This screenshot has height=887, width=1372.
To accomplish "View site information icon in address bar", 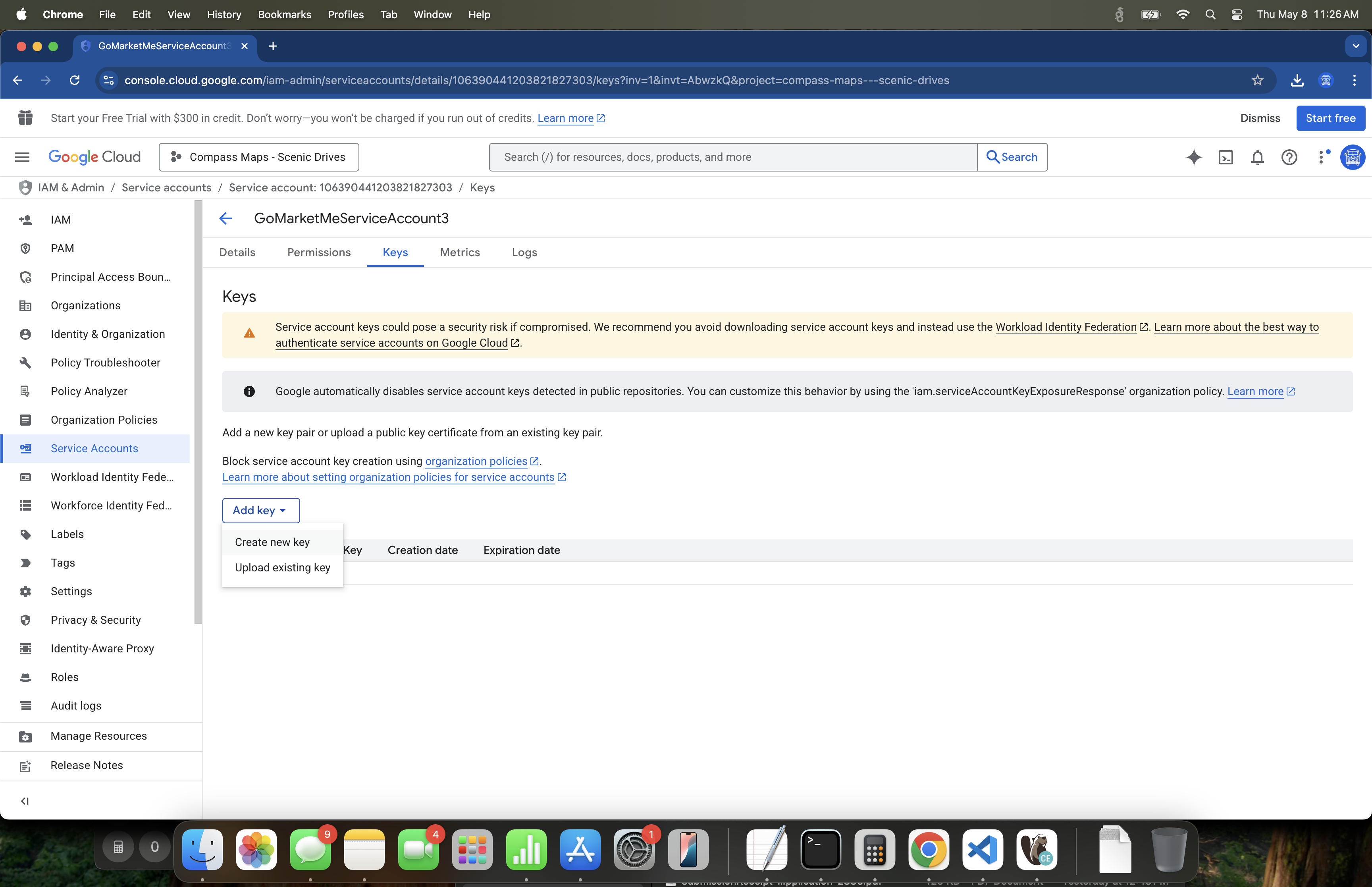I will [x=109, y=80].
